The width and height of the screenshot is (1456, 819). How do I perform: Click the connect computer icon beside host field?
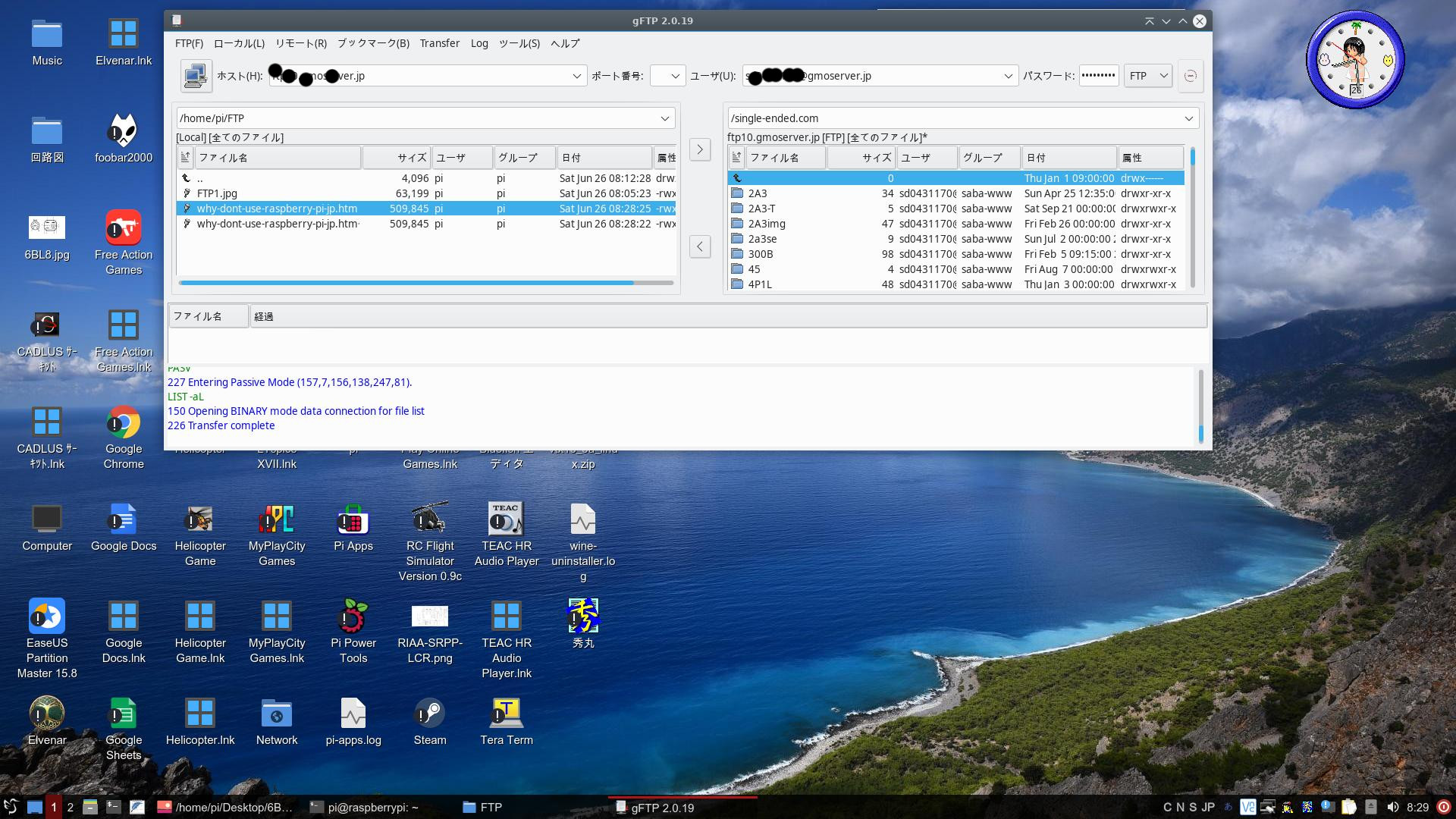196,76
